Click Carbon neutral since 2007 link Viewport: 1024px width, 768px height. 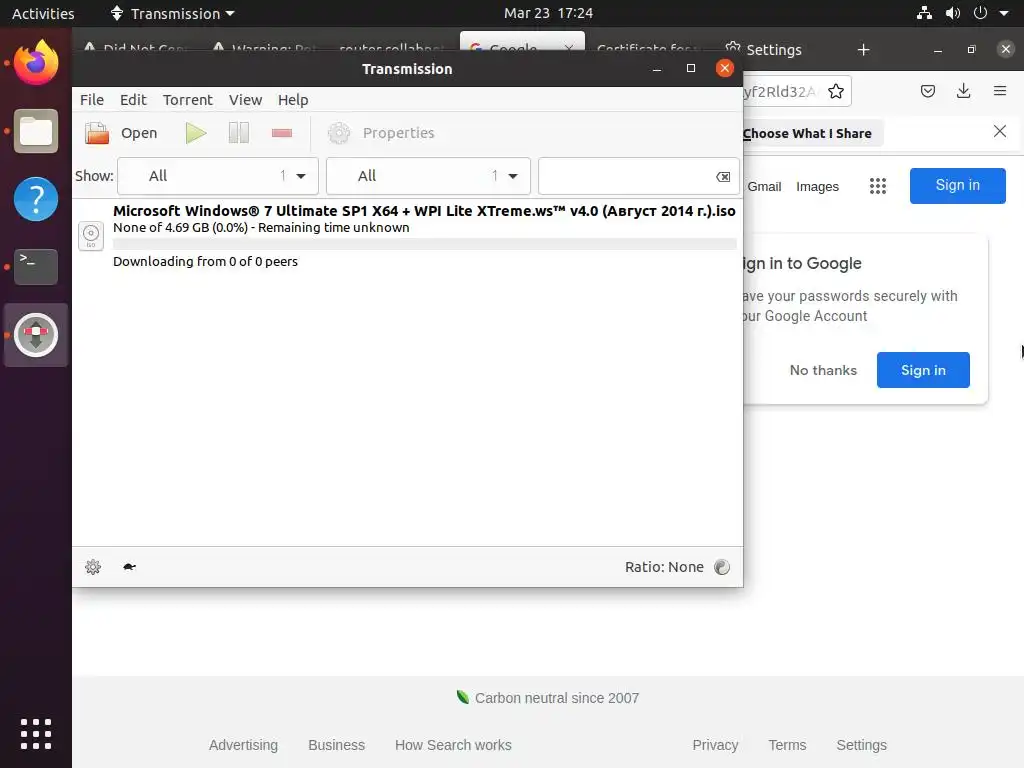click(x=547, y=698)
